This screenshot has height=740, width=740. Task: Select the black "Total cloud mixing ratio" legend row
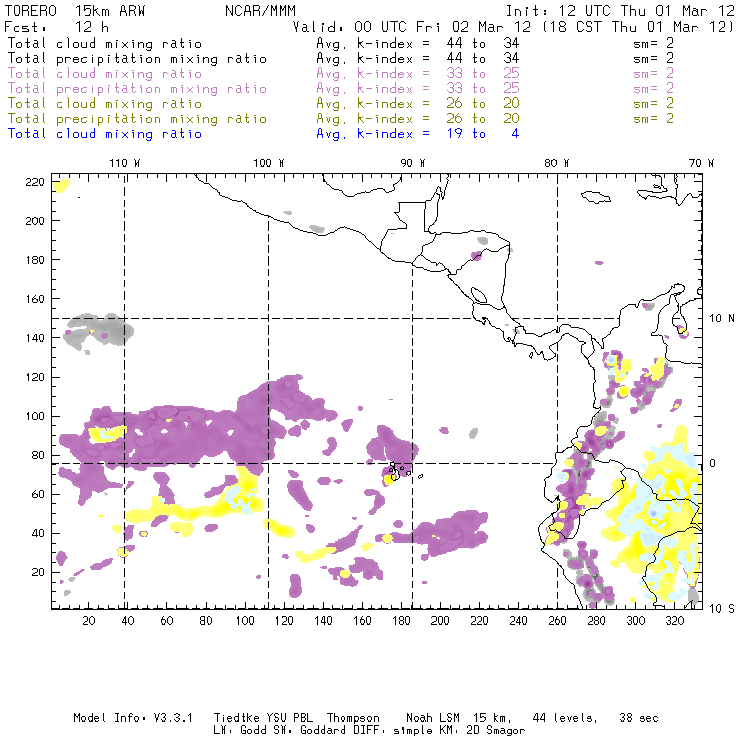(340, 43)
